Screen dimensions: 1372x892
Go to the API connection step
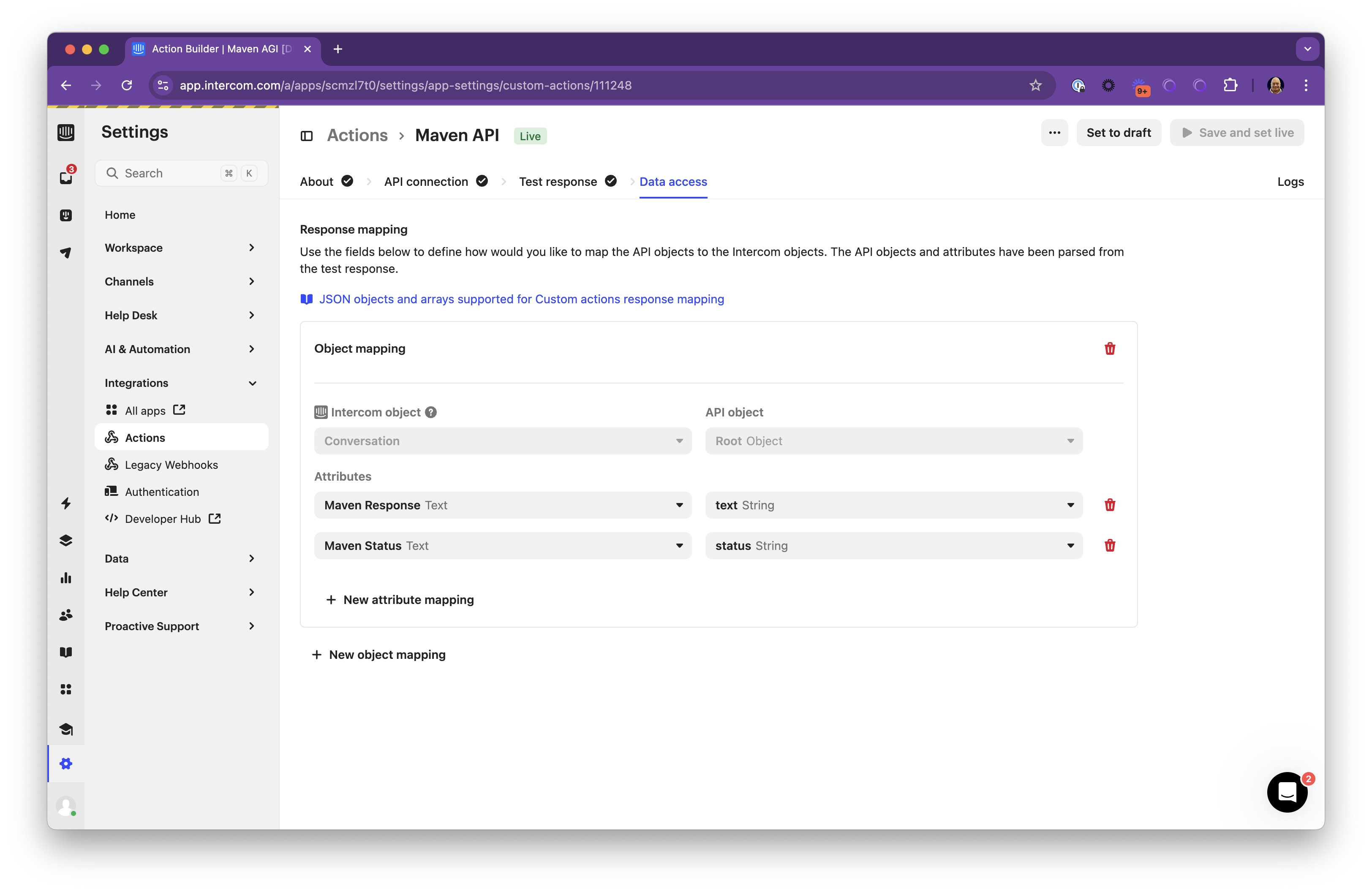tap(426, 182)
